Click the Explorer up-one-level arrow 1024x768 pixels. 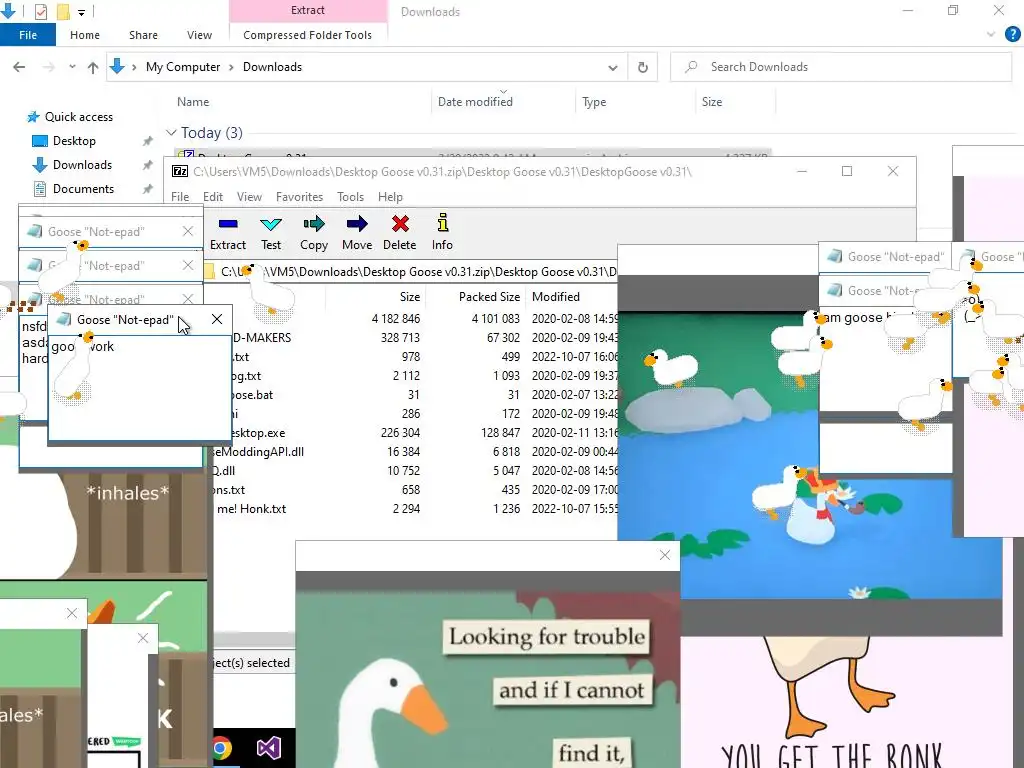(93, 67)
